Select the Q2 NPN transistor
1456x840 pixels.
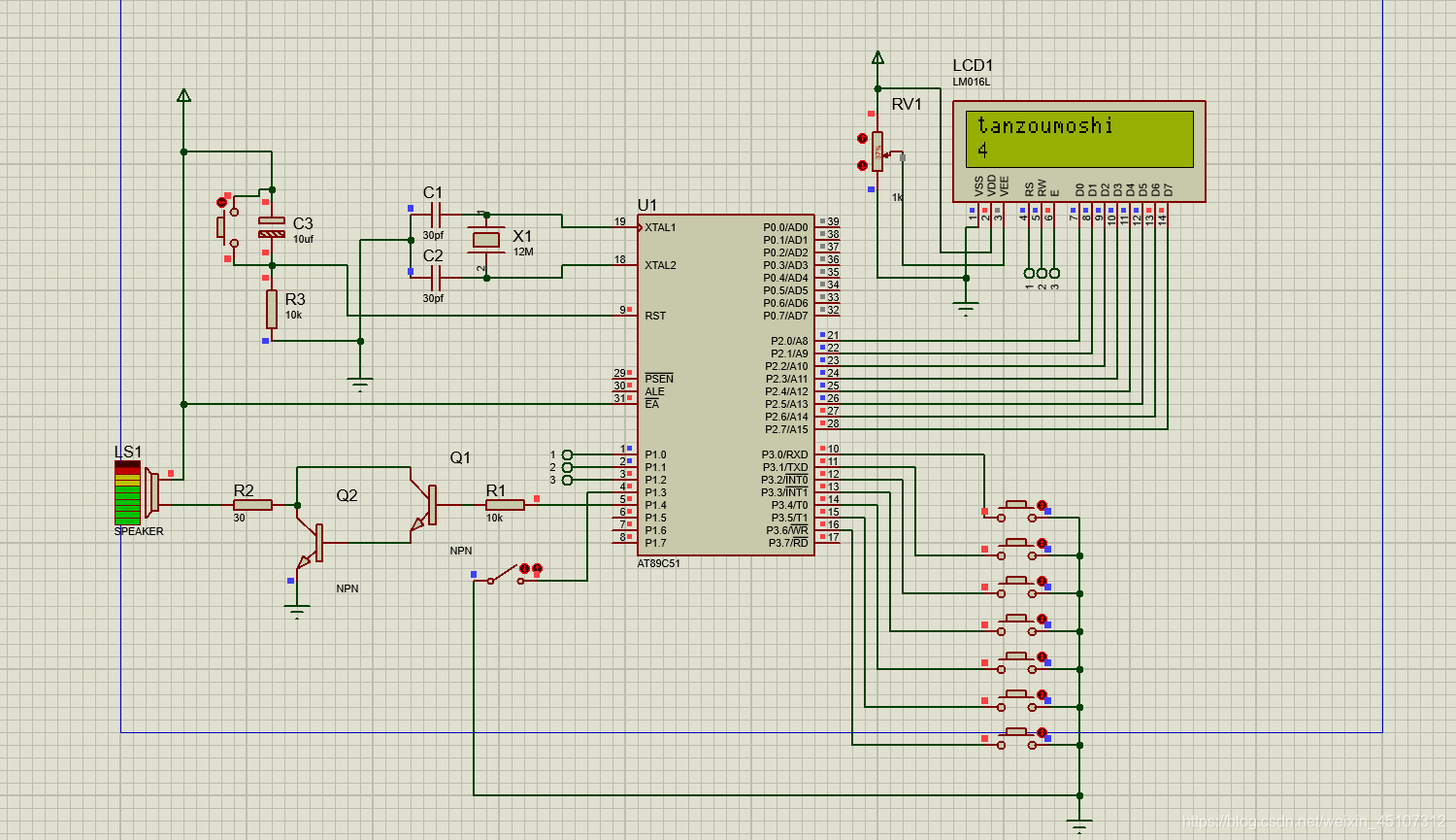[x=313, y=543]
